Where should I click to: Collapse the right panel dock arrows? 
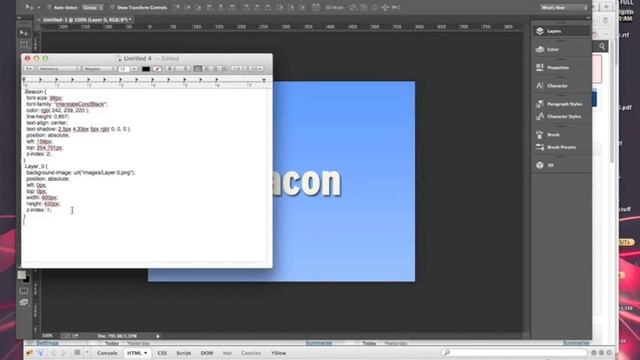pos(588,18)
